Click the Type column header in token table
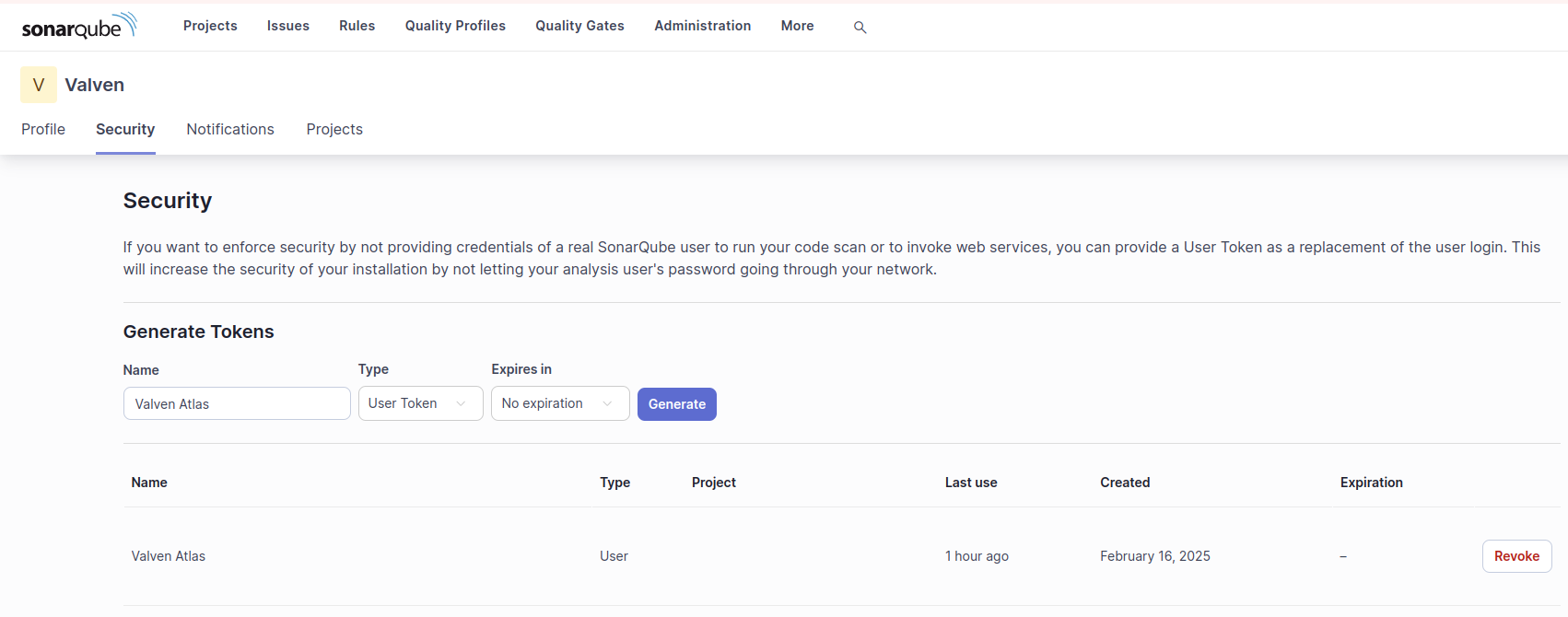Viewport: 1568px width, 617px height. [x=614, y=483]
